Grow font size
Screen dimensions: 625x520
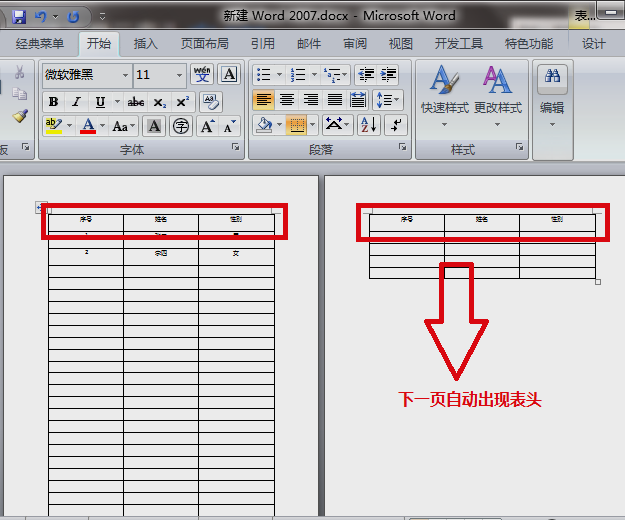pyautogui.click(x=207, y=126)
